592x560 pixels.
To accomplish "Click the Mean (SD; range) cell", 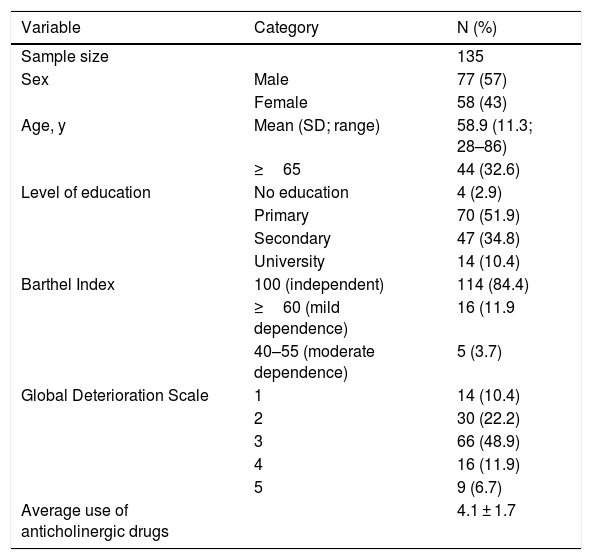I will pyautogui.click(x=316, y=126).
